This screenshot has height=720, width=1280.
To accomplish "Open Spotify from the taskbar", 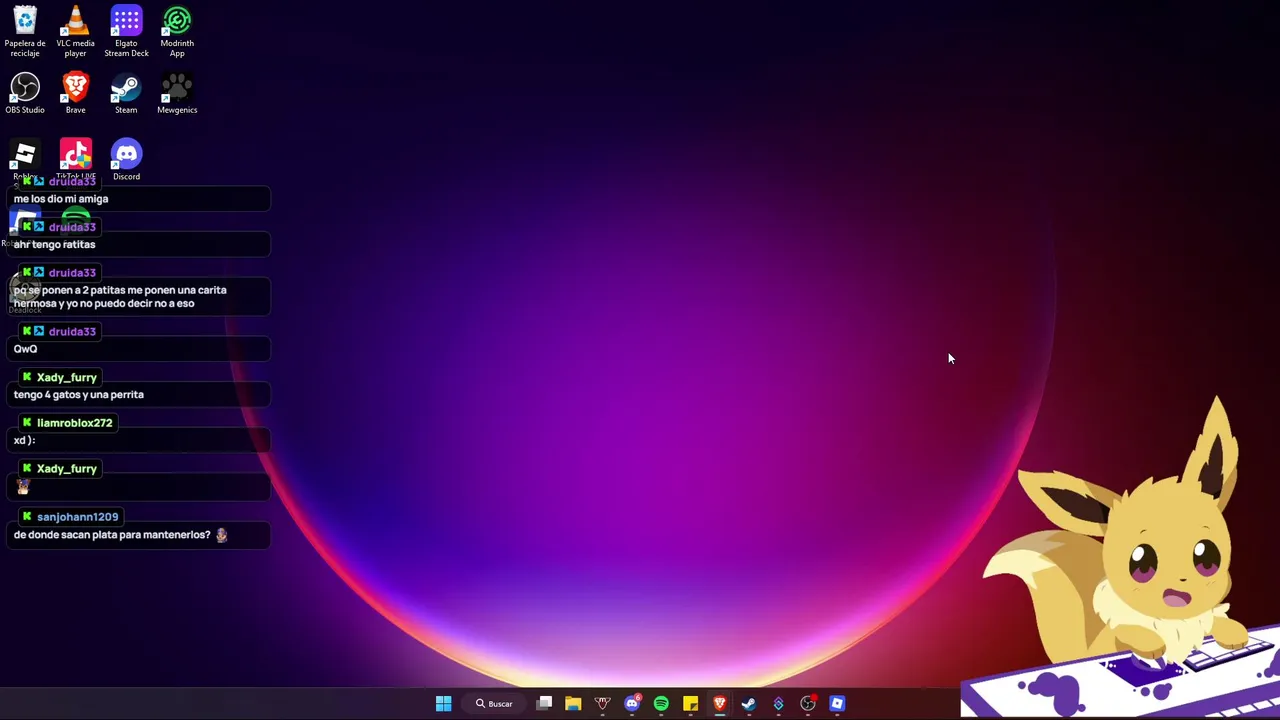I will pyautogui.click(x=661, y=704).
